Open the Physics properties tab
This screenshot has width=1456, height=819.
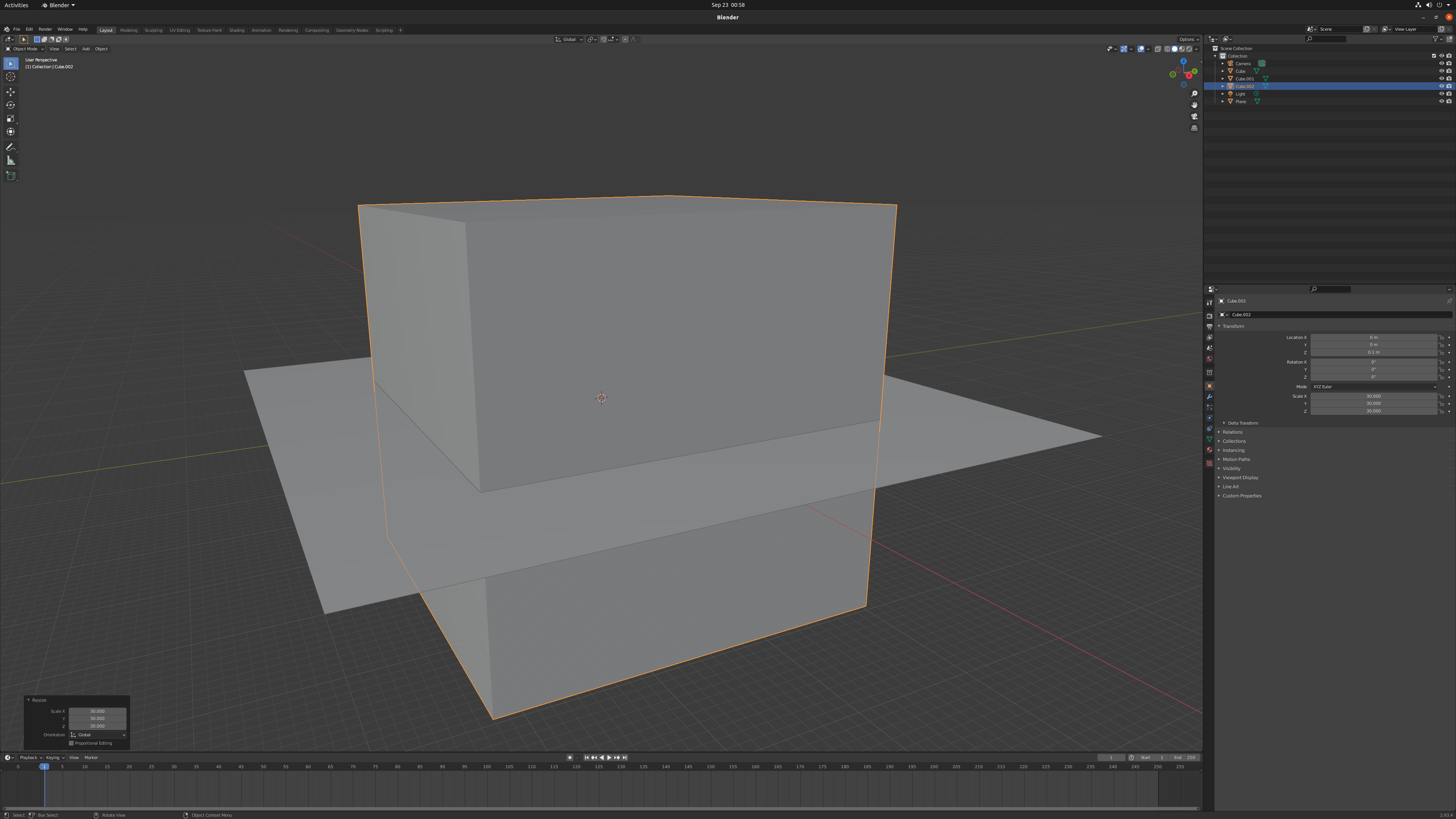coord(1209,418)
